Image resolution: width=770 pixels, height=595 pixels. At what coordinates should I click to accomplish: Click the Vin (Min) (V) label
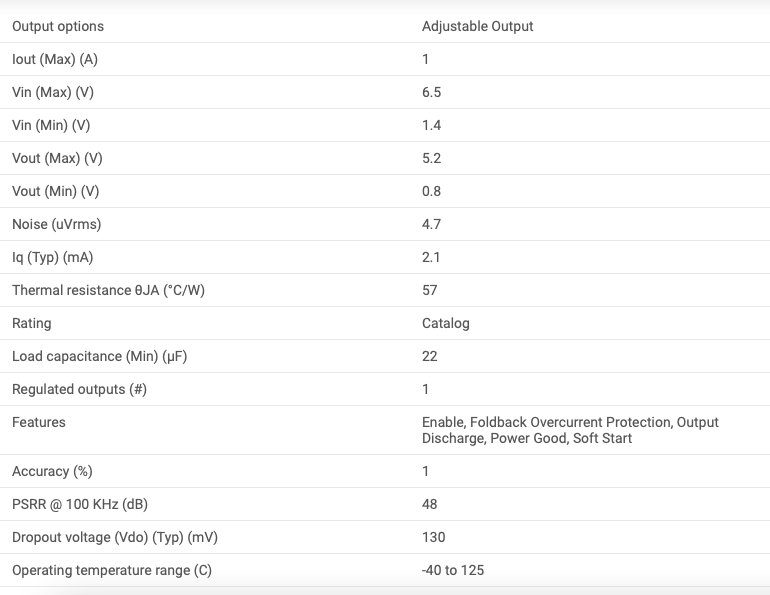pyautogui.click(x=51, y=125)
